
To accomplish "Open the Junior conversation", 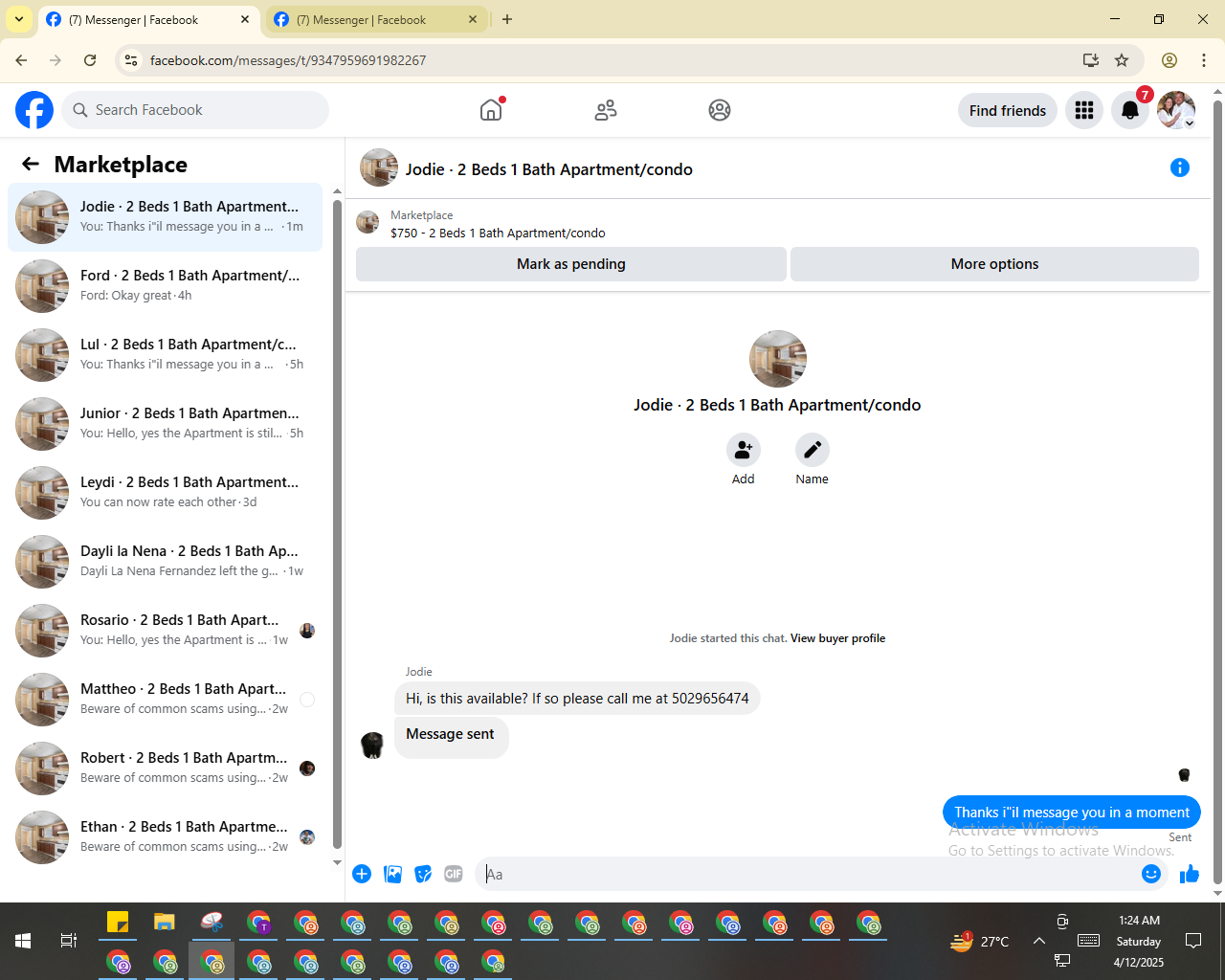I will point(165,424).
